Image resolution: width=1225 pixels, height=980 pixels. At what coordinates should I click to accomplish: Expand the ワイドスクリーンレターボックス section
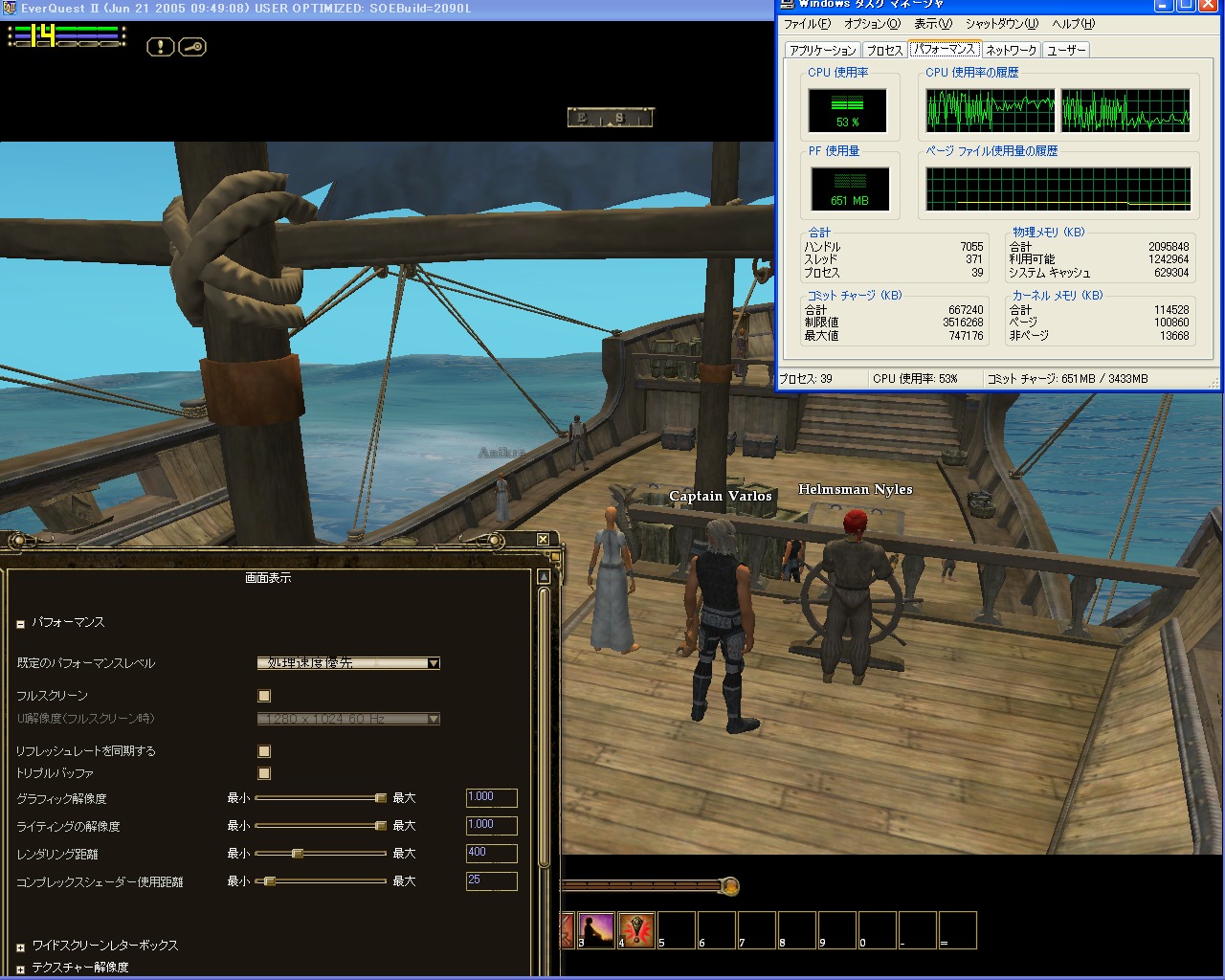tap(20, 947)
